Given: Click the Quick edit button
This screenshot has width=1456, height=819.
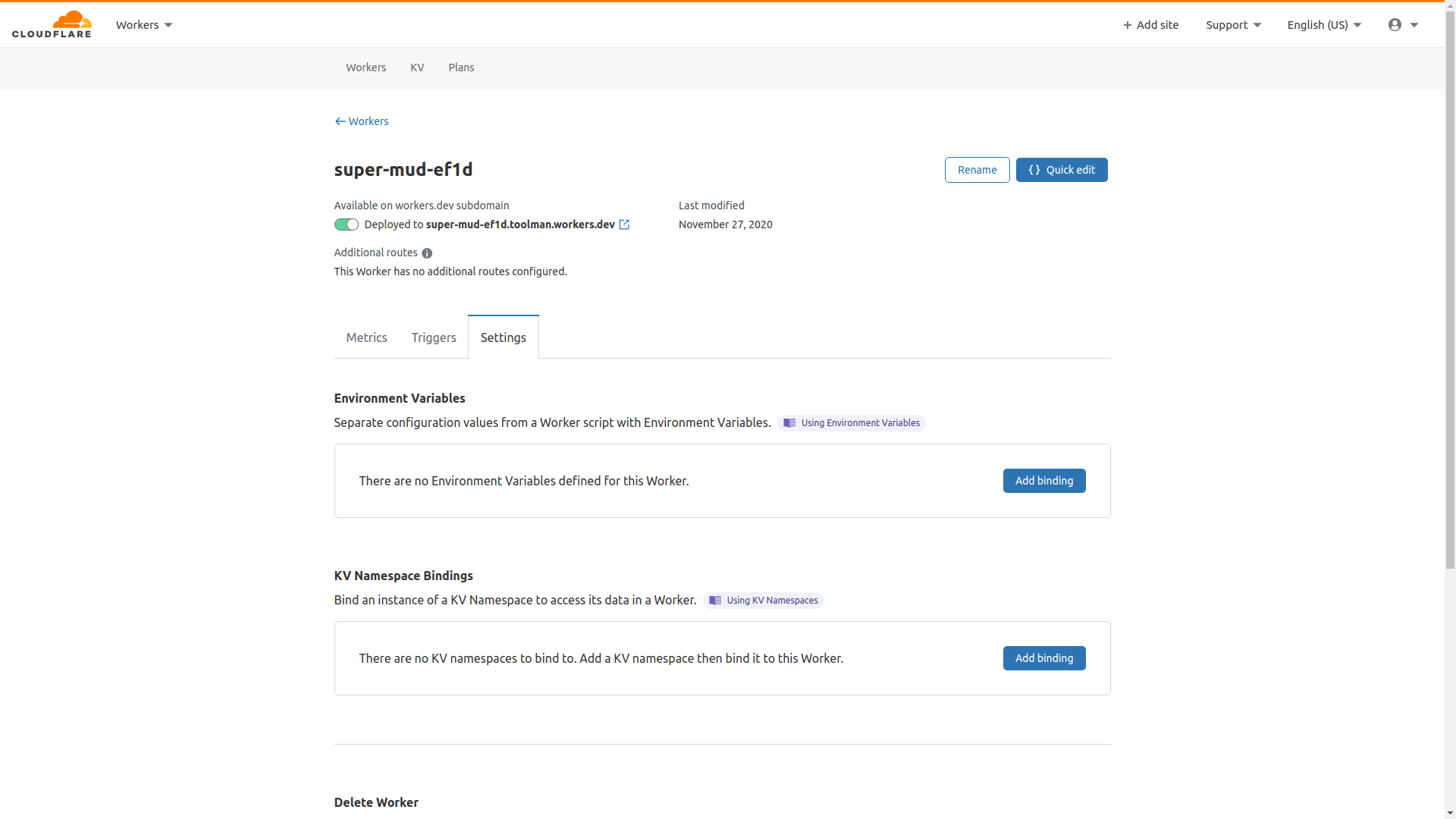Looking at the screenshot, I should tap(1061, 170).
